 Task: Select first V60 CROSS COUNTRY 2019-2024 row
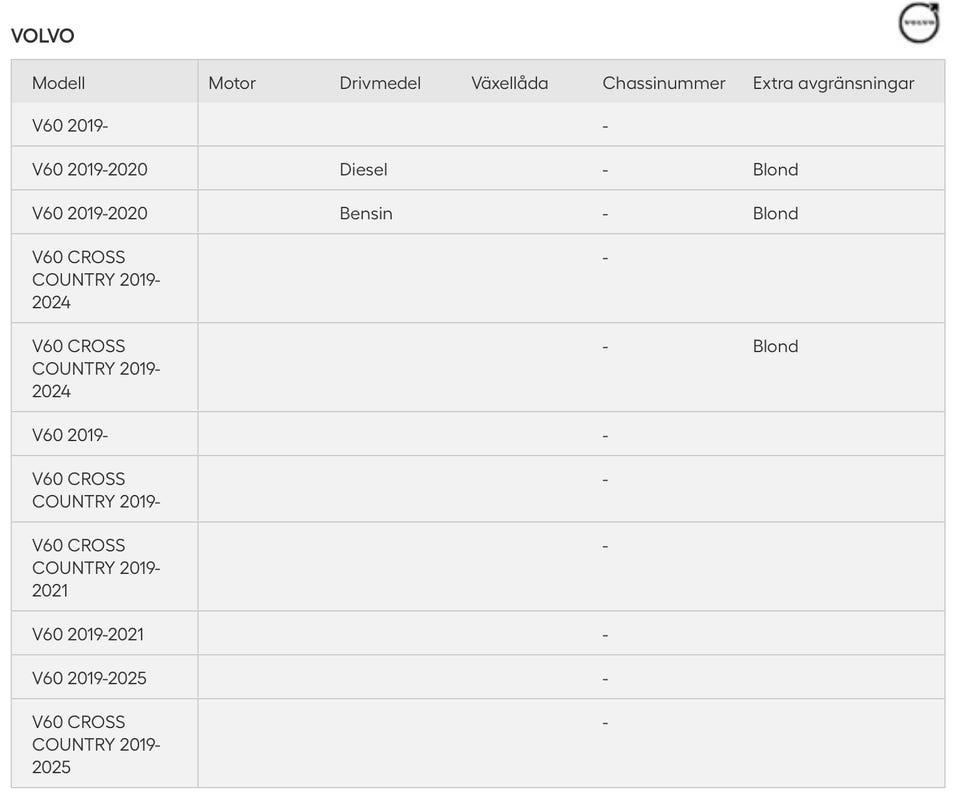(x=478, y=279)
